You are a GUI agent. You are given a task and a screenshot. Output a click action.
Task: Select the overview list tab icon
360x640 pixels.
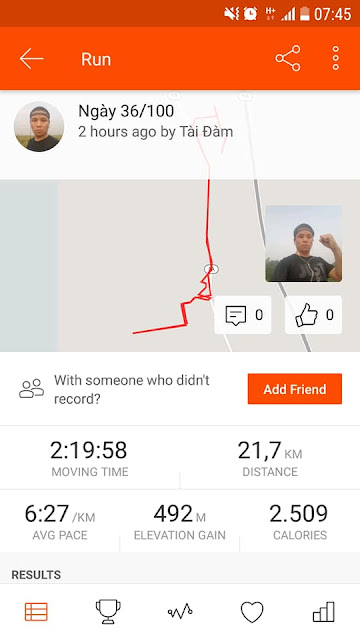(36, 611)
